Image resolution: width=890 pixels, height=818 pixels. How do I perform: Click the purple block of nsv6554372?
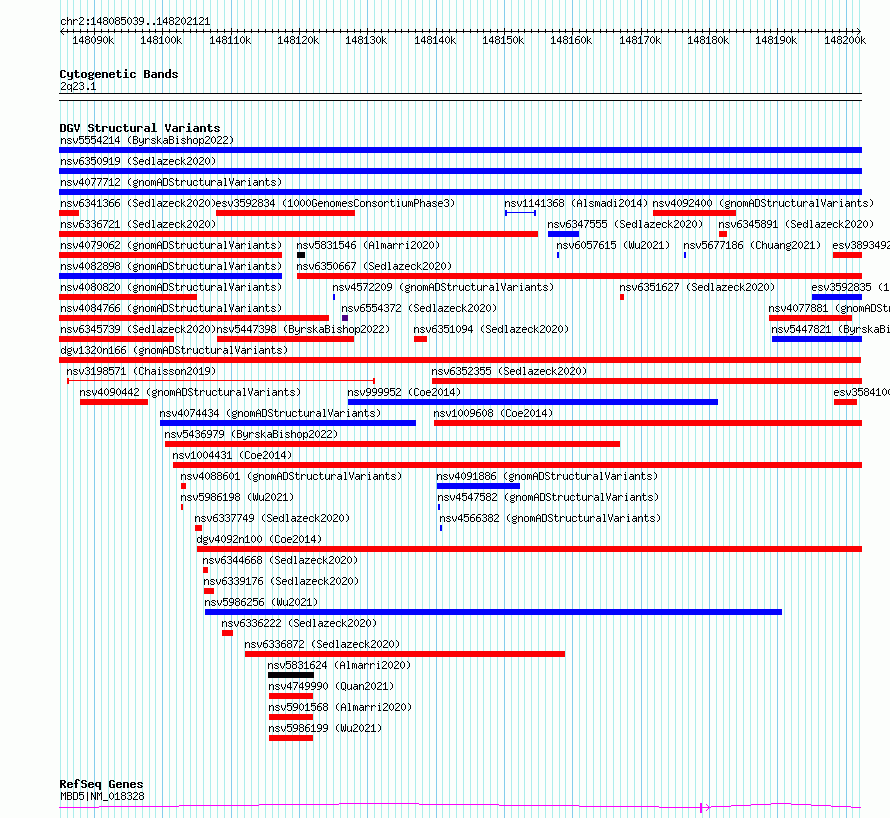point(345,318)
